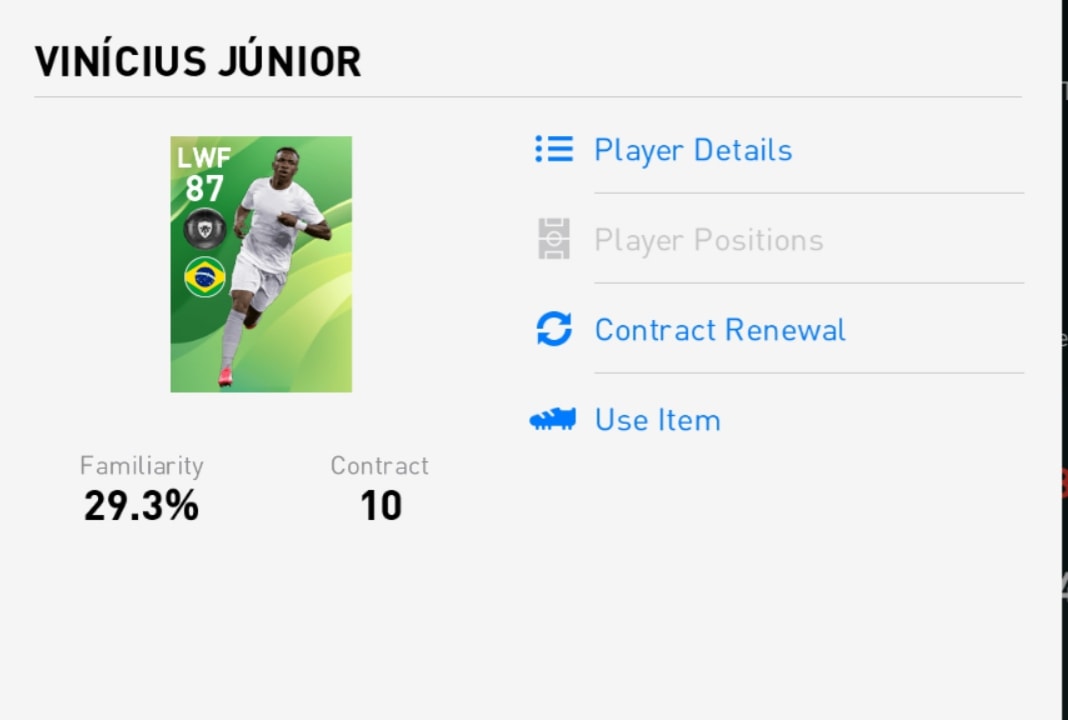Tap the Use Item text link
1068x720 pixels.
pyautogui.click(x=657, y=420)
